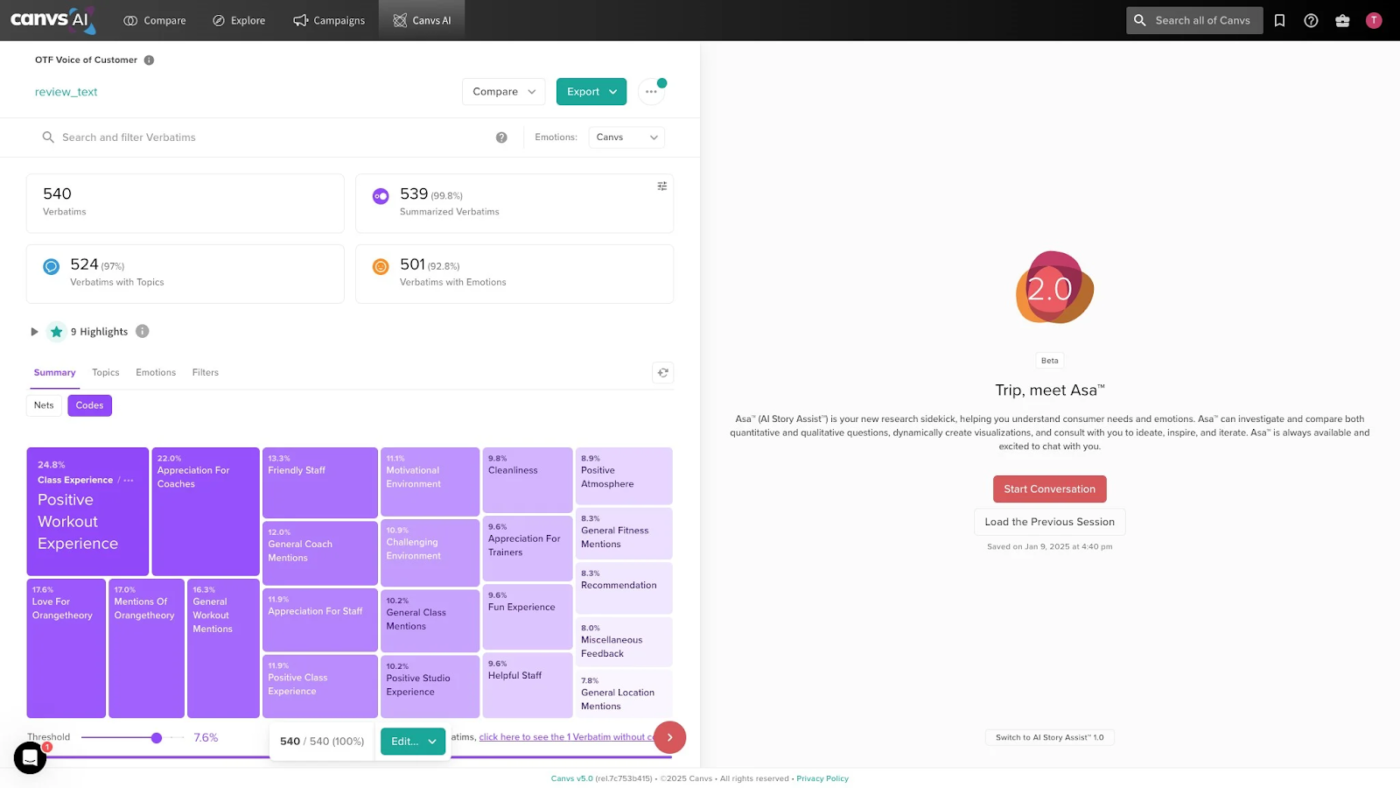Open Explore in top navigation

(238, 20)
